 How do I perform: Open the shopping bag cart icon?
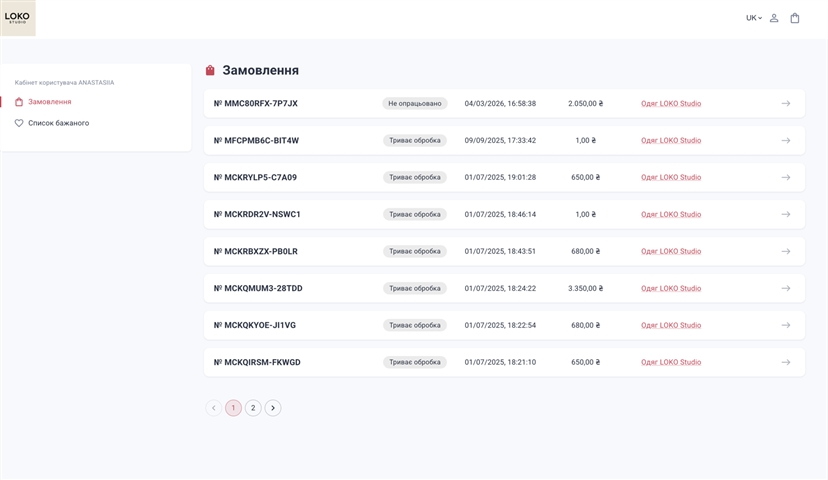tap(795, 18)
